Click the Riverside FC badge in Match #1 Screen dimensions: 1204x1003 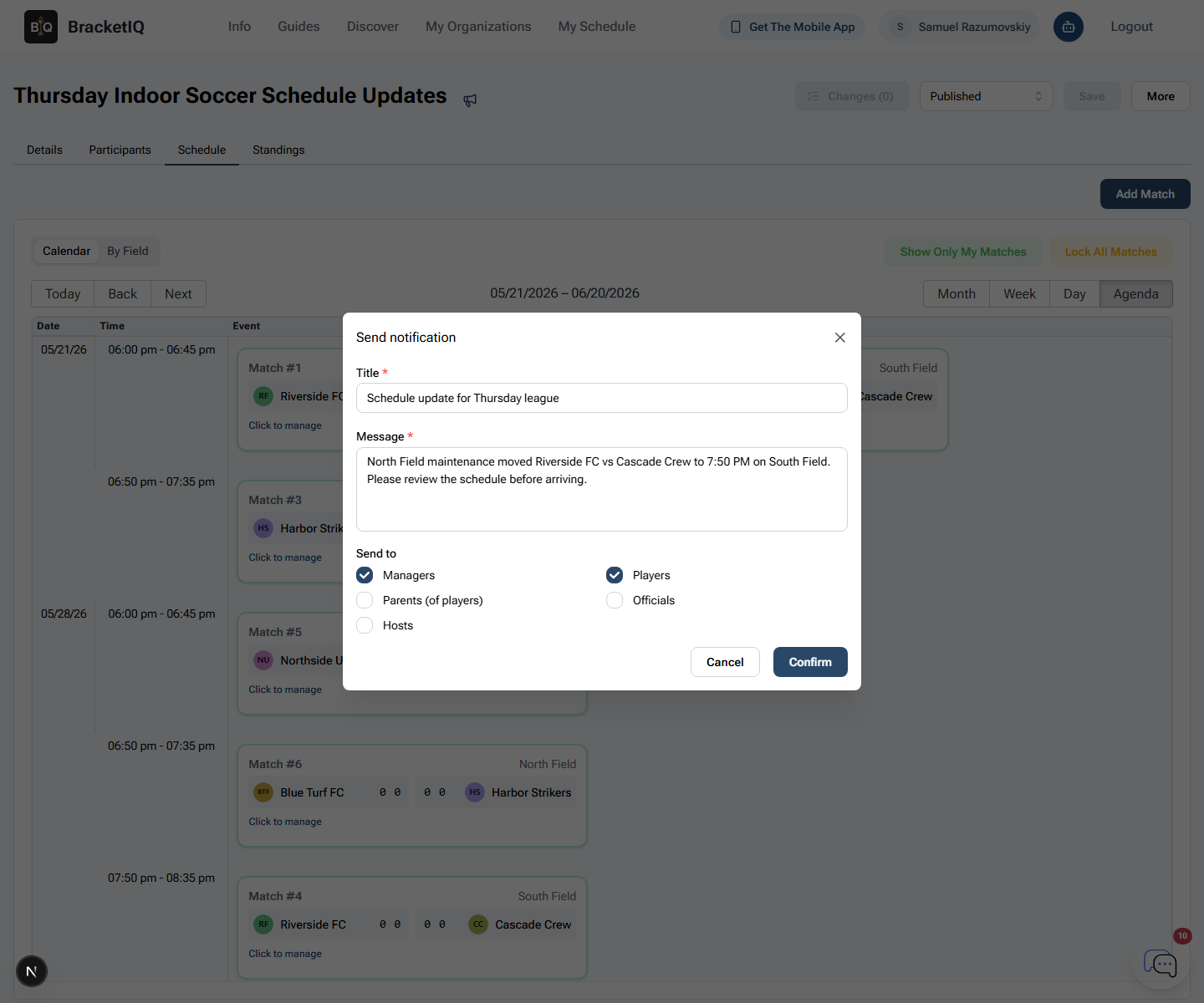point(263,396)
